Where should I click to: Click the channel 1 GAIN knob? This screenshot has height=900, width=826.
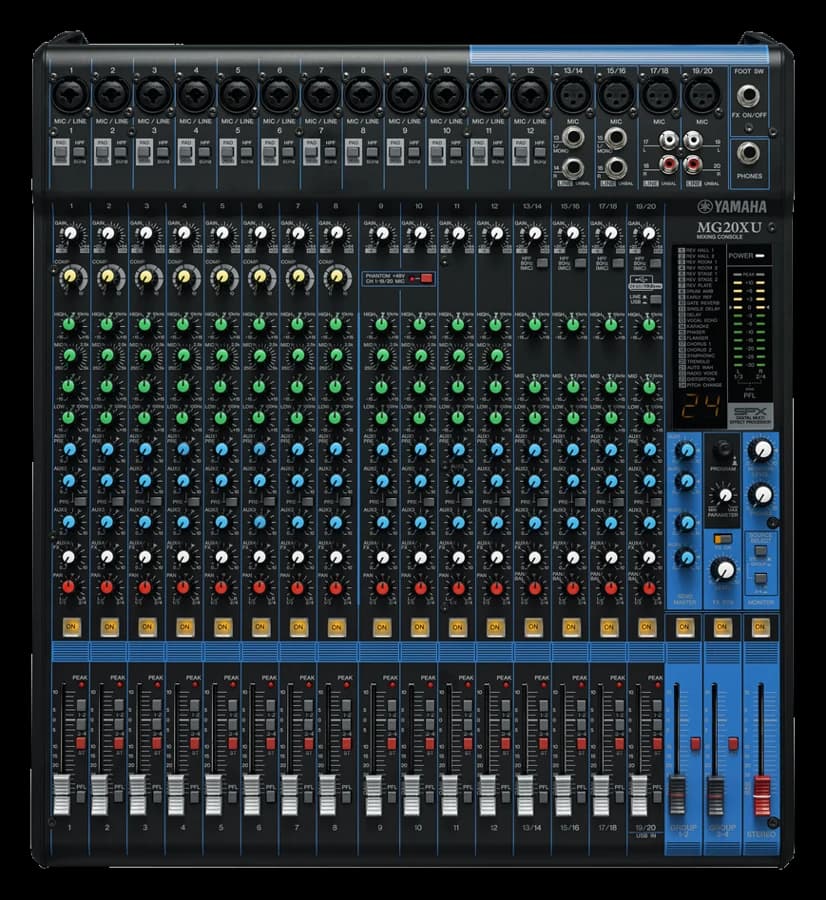pyautogui.click(x=70, y=234)
